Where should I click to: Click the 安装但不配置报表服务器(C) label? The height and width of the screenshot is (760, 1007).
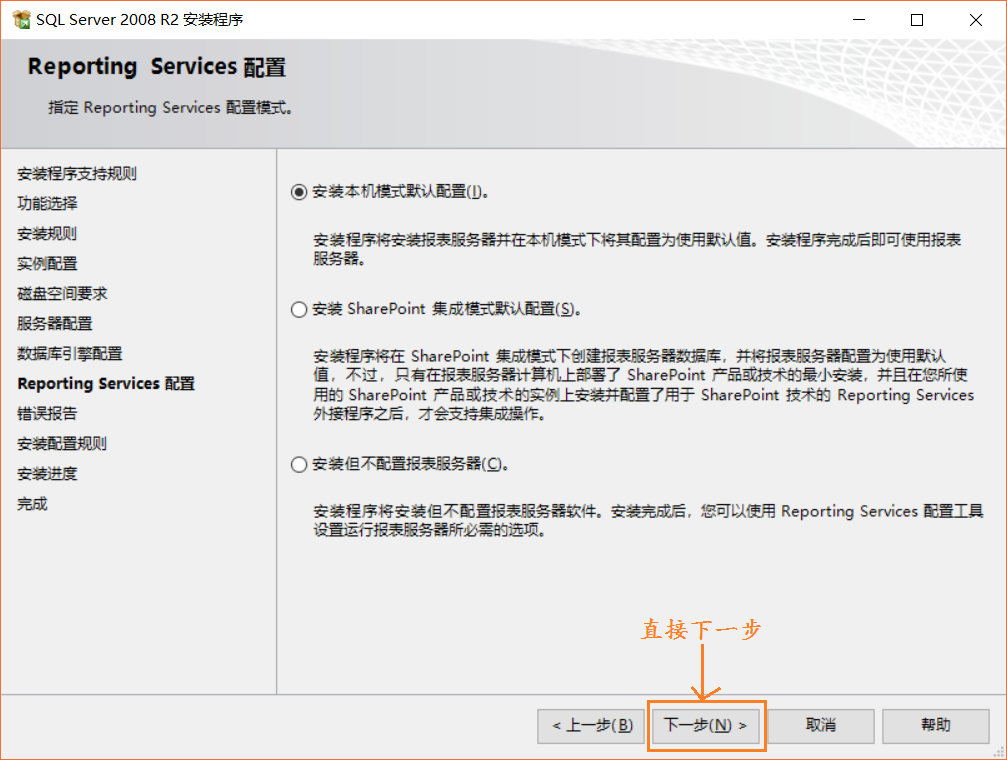point(411,464)
